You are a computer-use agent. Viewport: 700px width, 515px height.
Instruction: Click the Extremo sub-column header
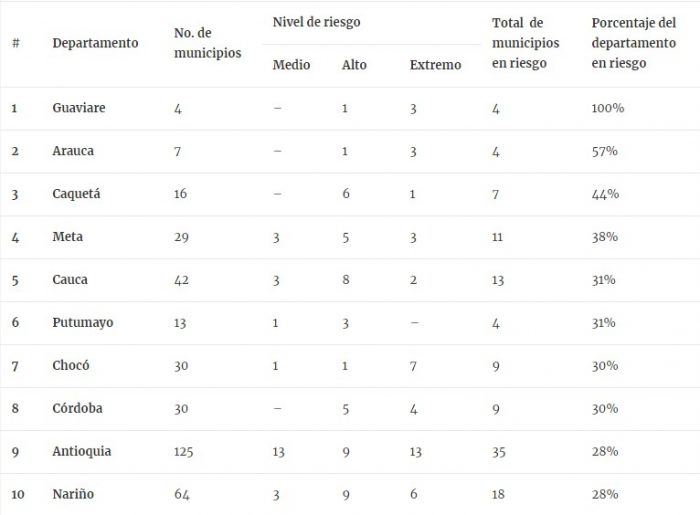435,65
